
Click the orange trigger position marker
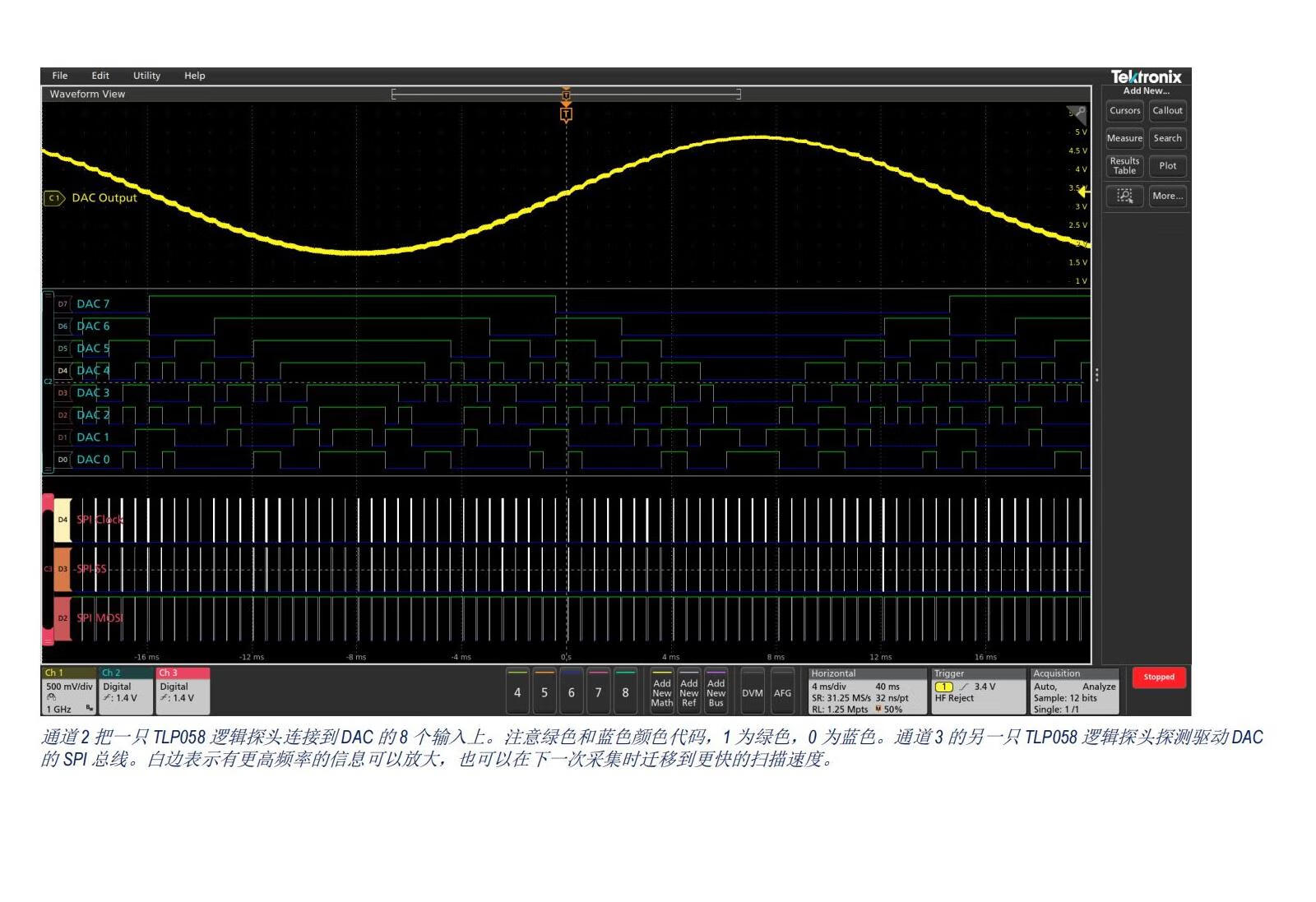tap(566, 114)
